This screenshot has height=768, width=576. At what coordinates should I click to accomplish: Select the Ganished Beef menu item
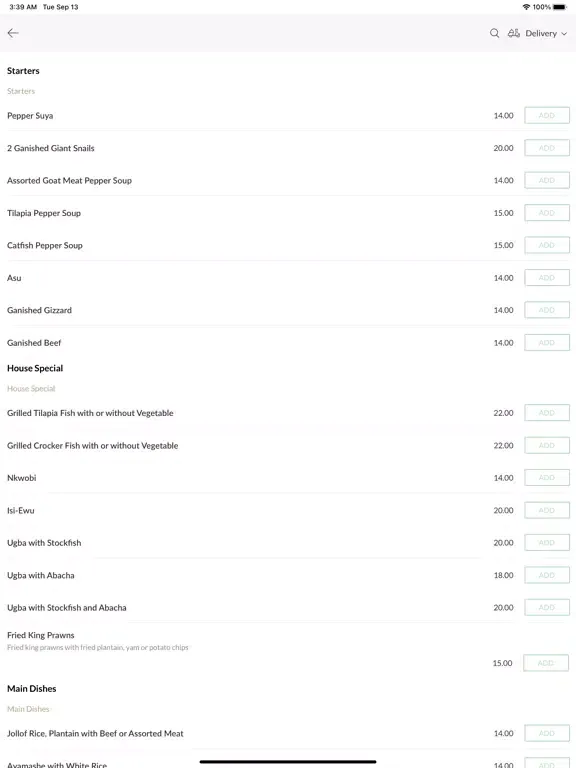[34, 343]
